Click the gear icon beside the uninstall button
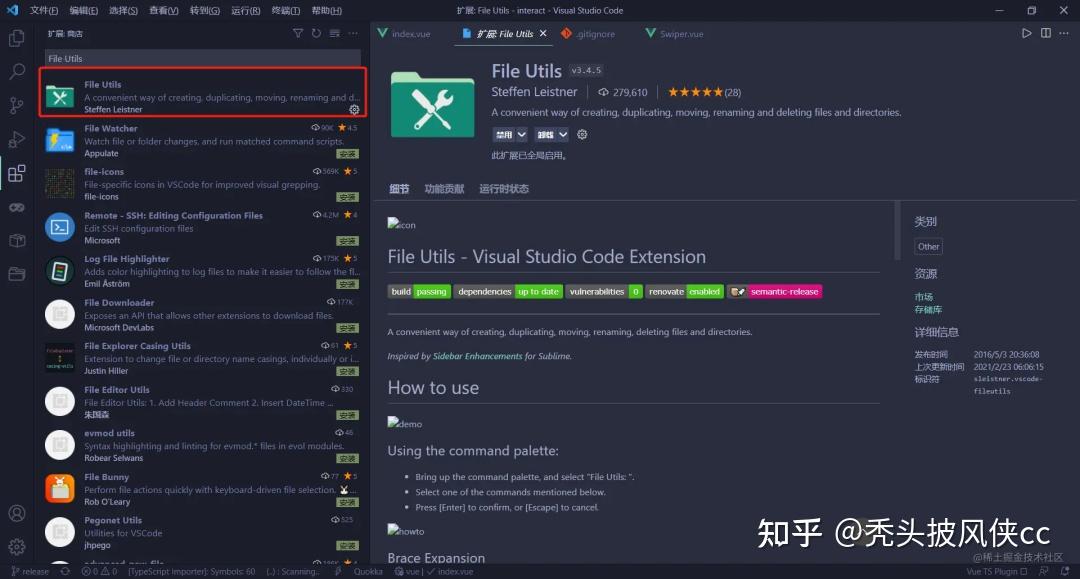The width and height of the screenshot is (1080, 579). click(582, 134)
